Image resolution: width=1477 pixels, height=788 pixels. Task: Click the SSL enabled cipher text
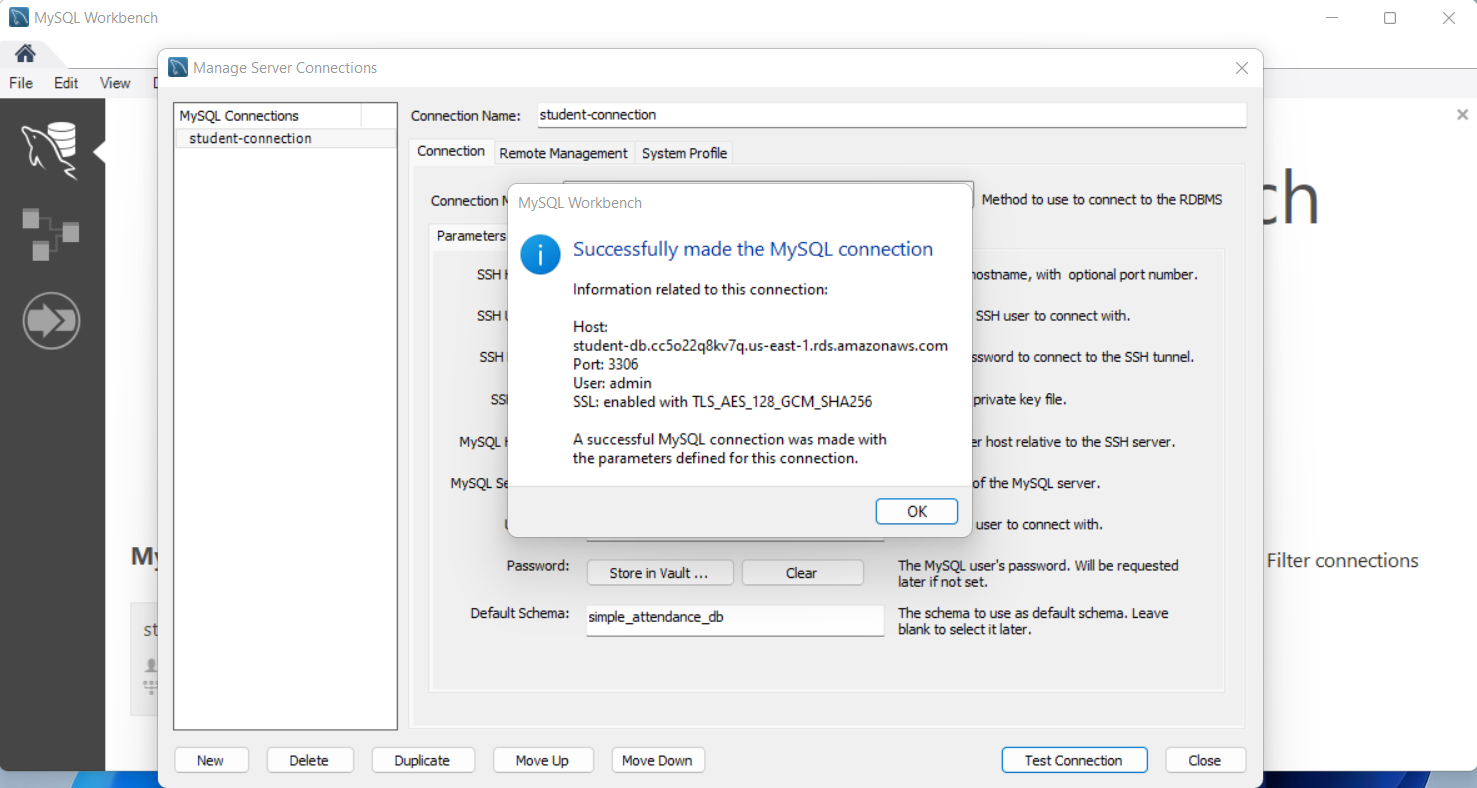[722, 402]
